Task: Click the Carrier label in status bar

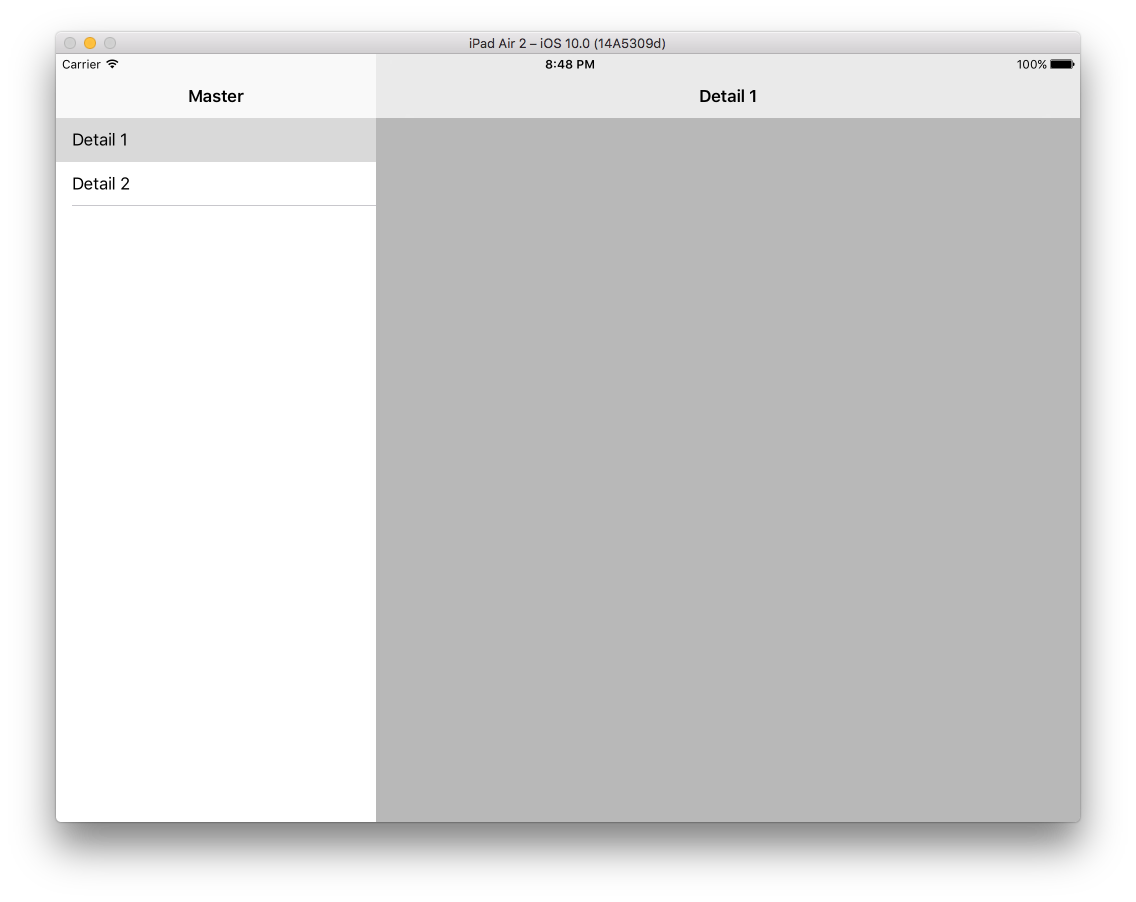Action: (x=81, y=64)
